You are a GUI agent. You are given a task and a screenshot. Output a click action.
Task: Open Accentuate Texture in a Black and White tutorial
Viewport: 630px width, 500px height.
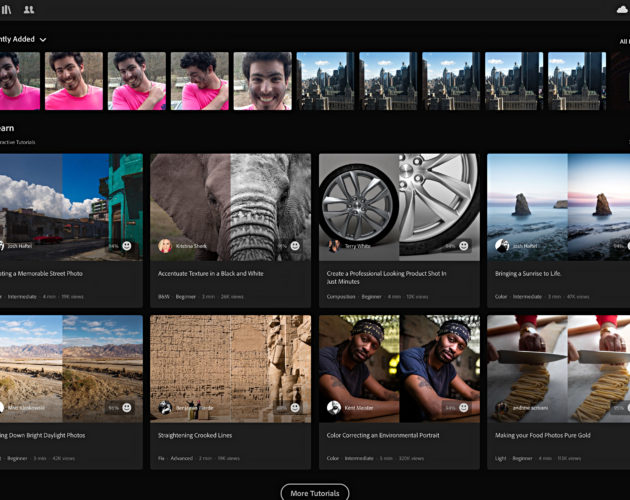click(x=211, y=273)
